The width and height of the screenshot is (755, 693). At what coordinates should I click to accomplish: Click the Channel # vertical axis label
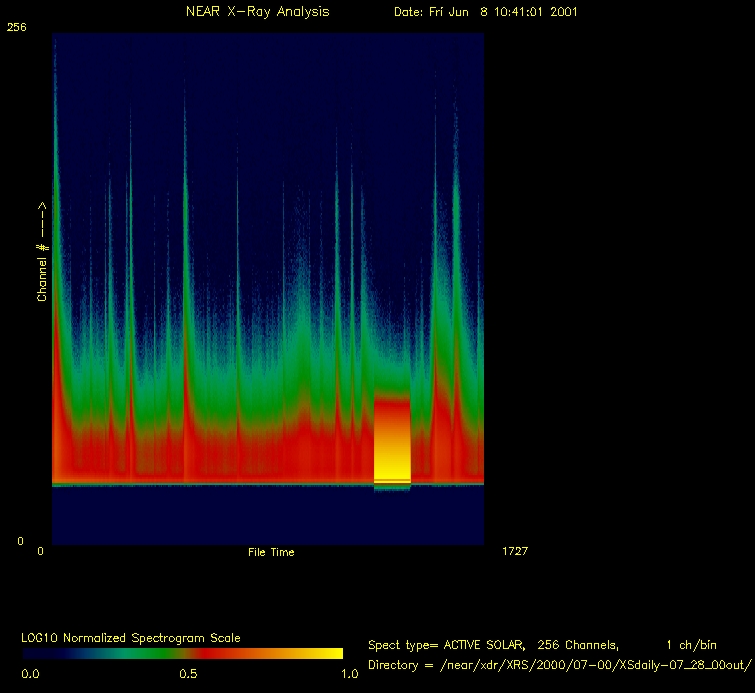tap(42, 252)
